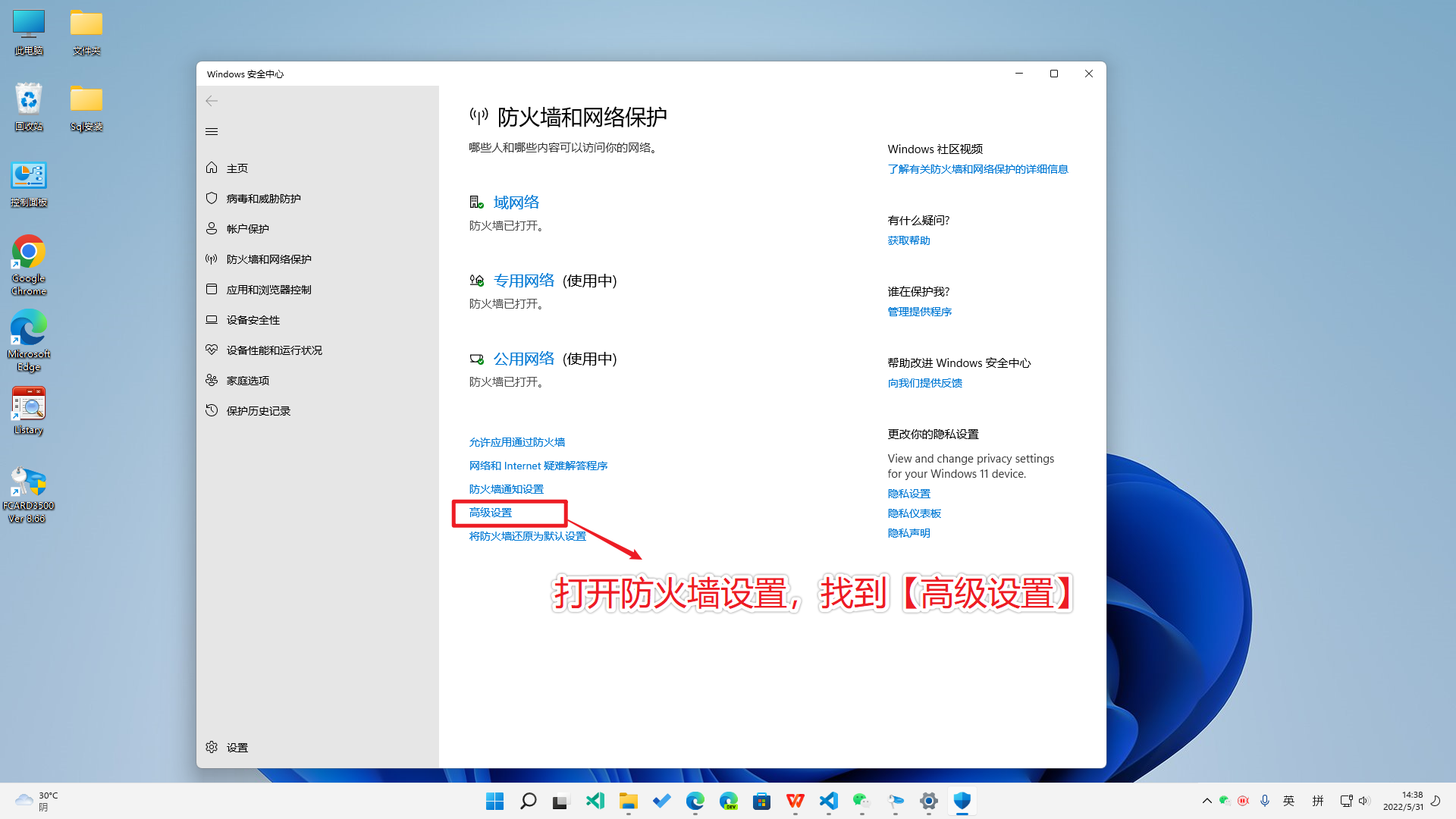1456x819 pixels.
Task: Select 控制面板 desktop shortcut
Action: pyautogui.click(x=29, y=184)
